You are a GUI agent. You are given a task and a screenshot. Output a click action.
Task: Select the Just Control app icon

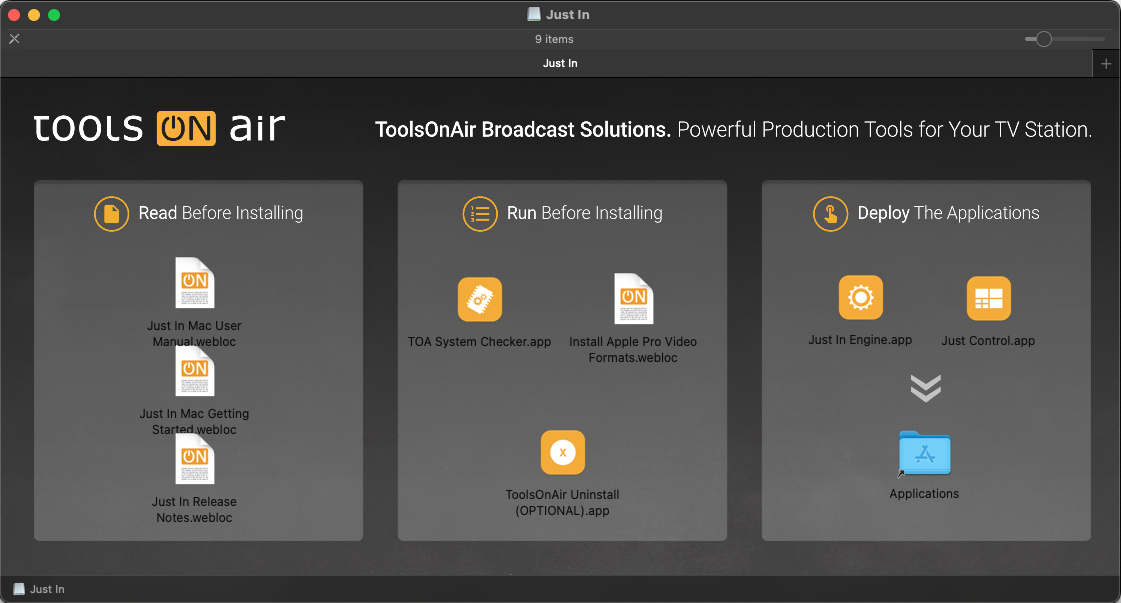989,298
